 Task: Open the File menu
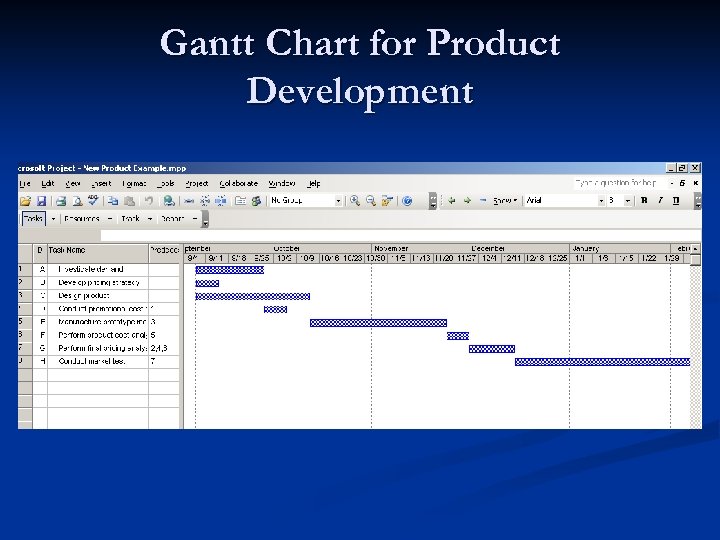coord(25,184)
